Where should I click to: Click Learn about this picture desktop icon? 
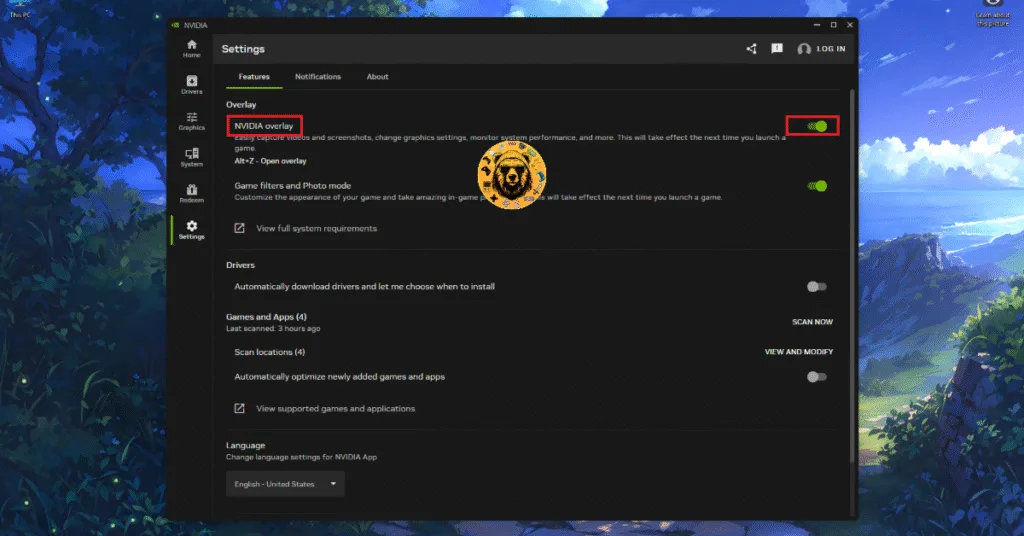pos(993,13)
